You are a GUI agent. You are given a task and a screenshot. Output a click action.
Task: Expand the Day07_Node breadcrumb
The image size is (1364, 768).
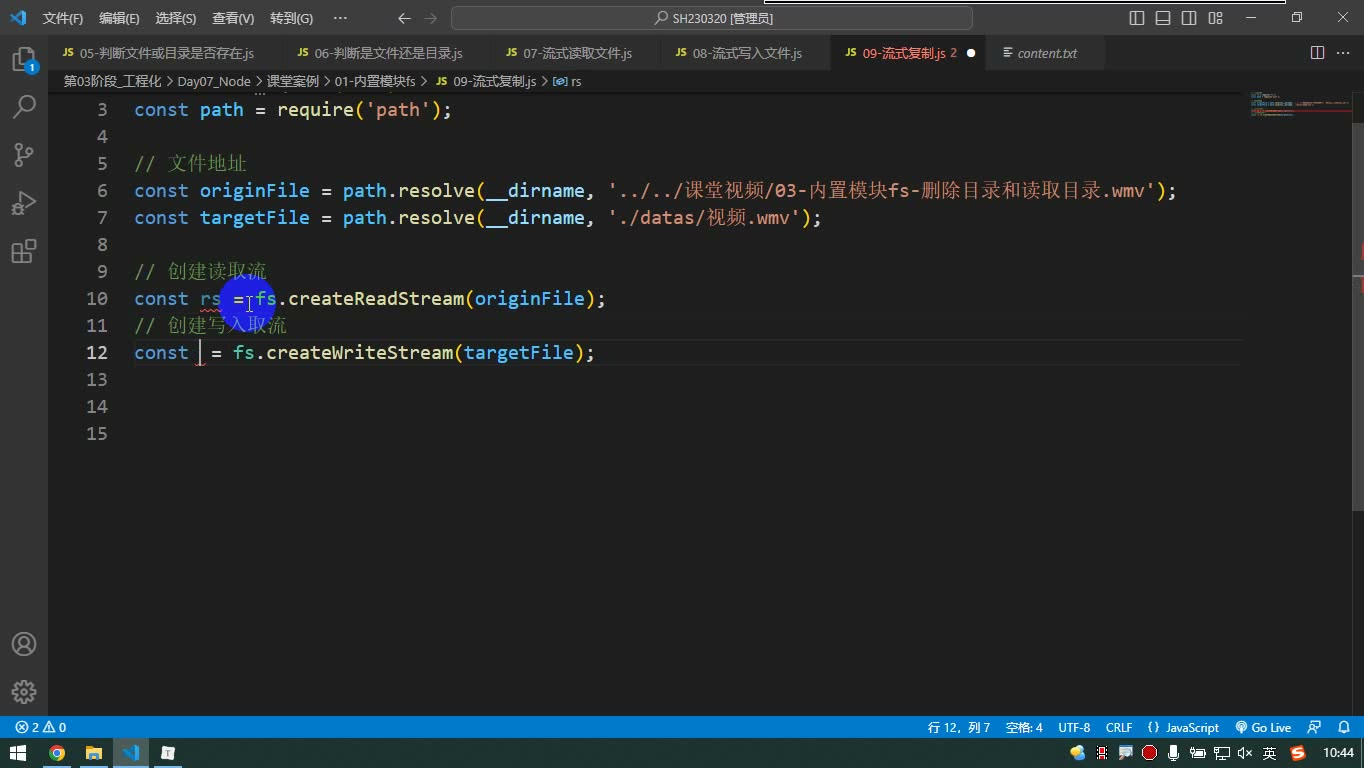coord(214,81)
